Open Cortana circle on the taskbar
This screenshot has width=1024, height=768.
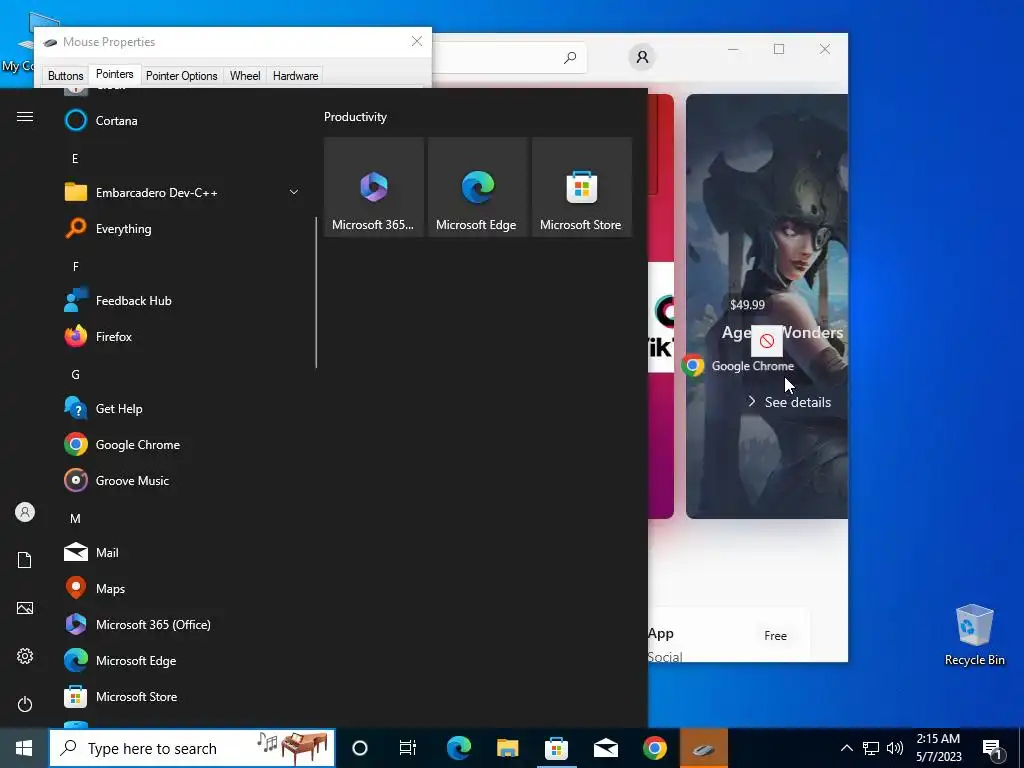click(x=360, y=748)
